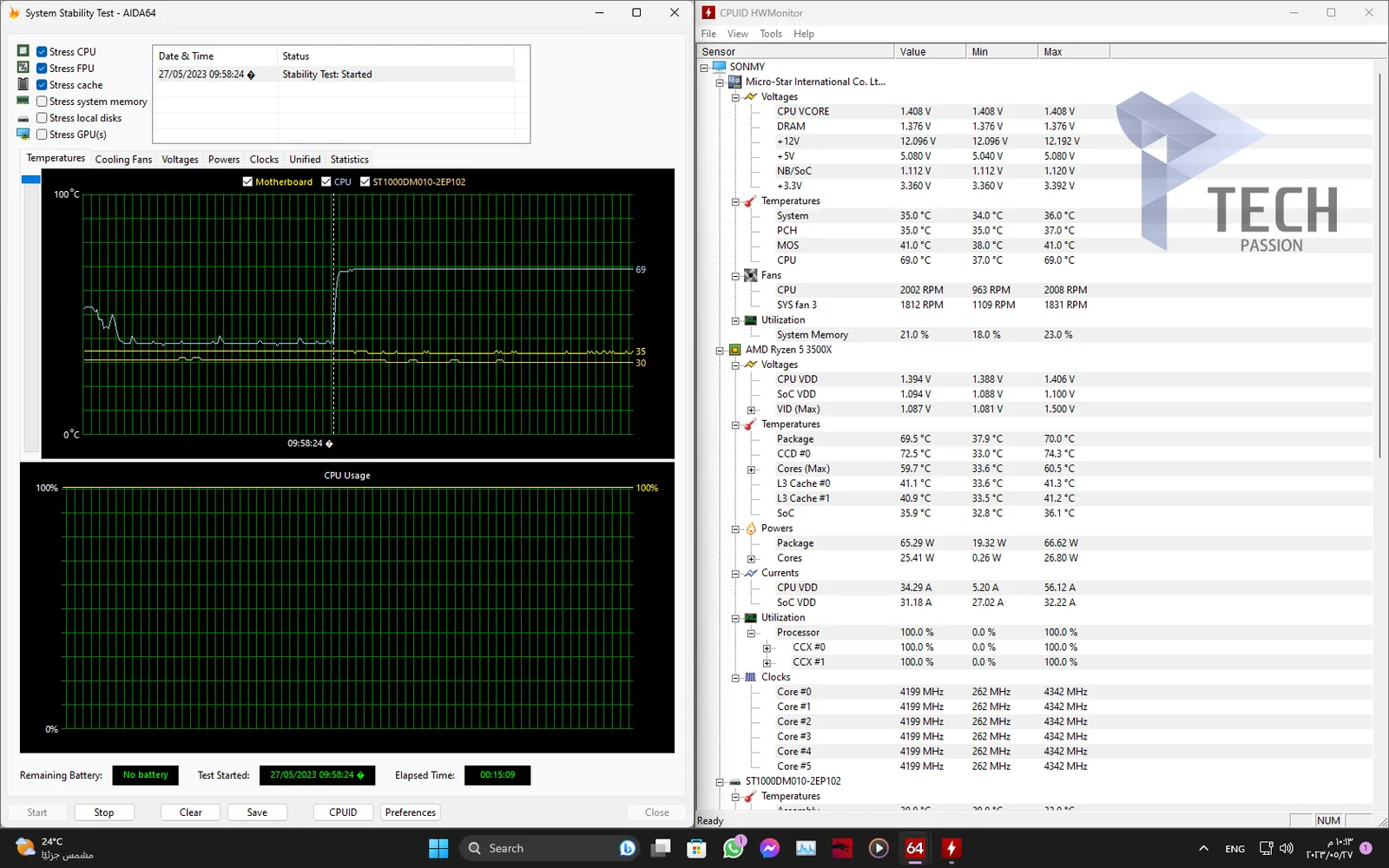Enable Stress system memory
The image size is (1389, 868).
(x=42, y=102)
